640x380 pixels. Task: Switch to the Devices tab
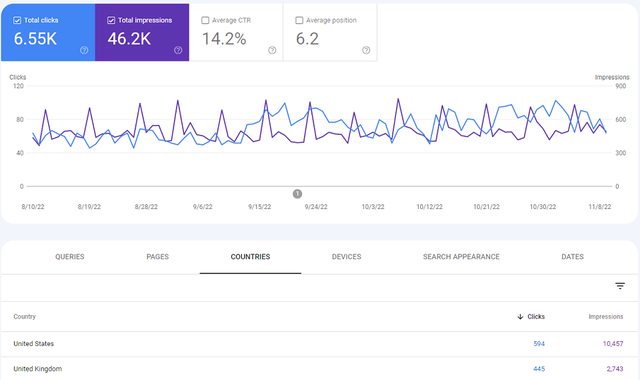coord(347,257)
